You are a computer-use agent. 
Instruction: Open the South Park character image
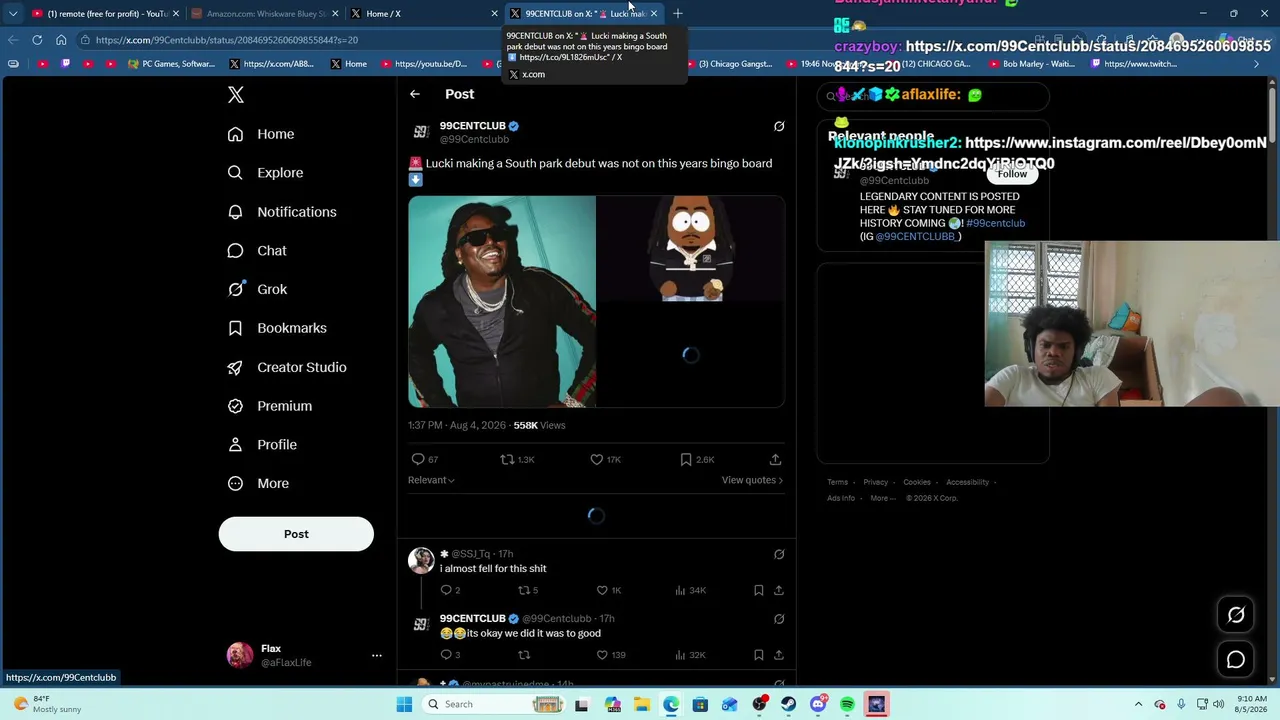(691, 248)
